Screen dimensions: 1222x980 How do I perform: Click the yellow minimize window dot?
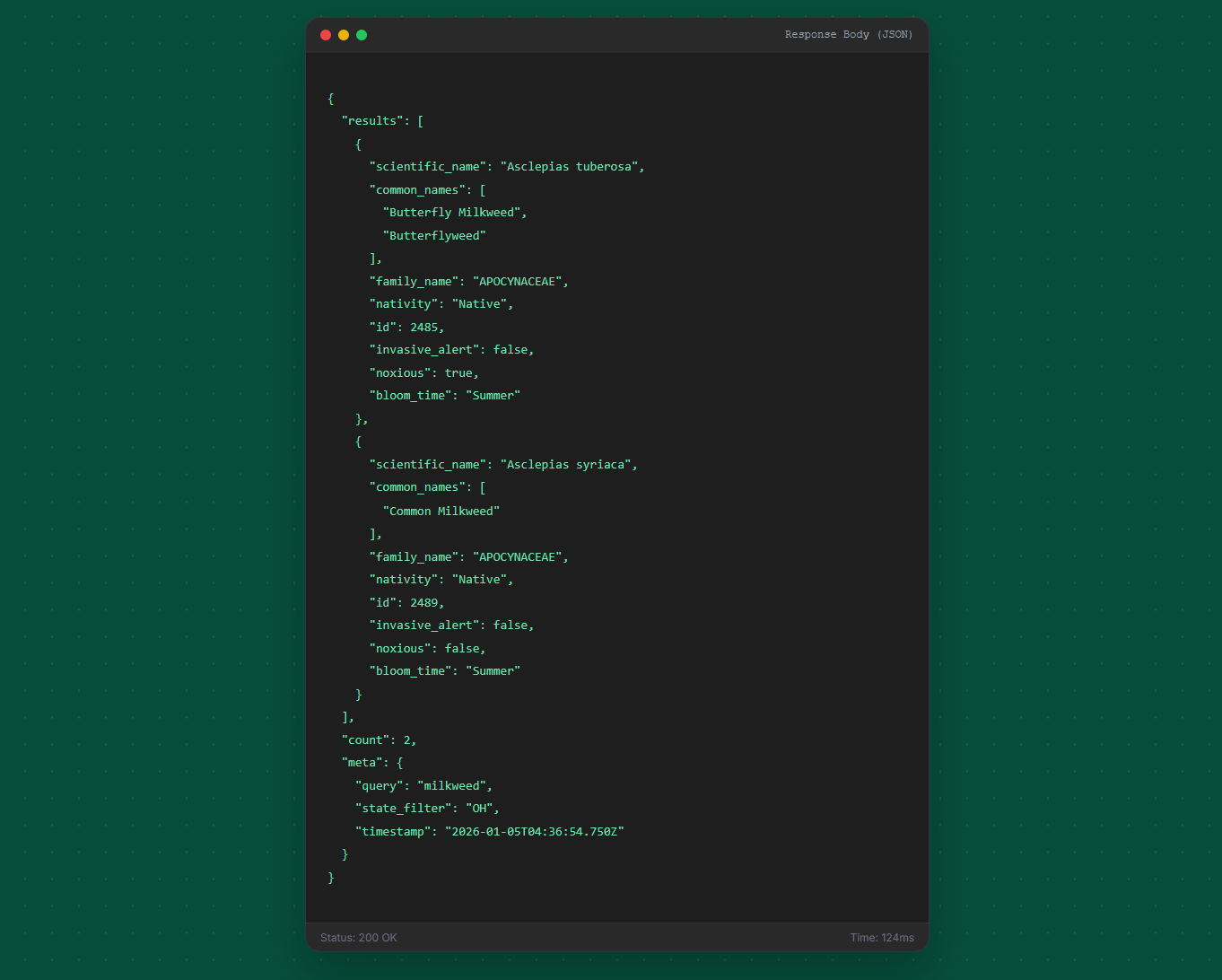click(x=344, y=35)
